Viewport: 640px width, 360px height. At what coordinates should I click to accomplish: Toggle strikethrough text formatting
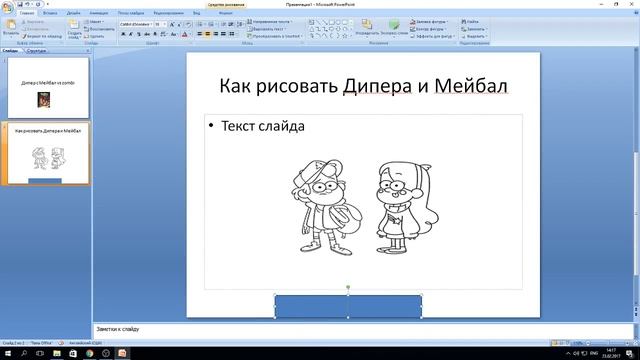pos(147,34)
